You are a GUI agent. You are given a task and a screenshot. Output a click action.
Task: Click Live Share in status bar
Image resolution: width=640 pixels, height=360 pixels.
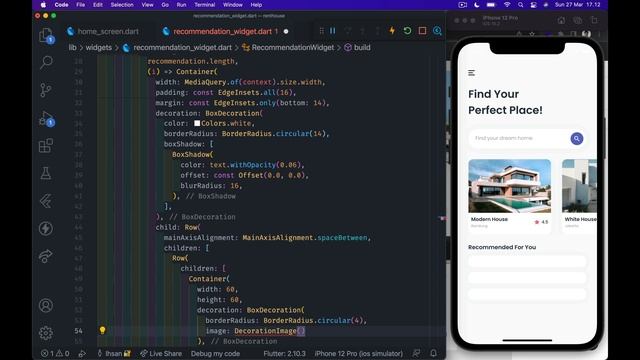[x=161, y=353]
